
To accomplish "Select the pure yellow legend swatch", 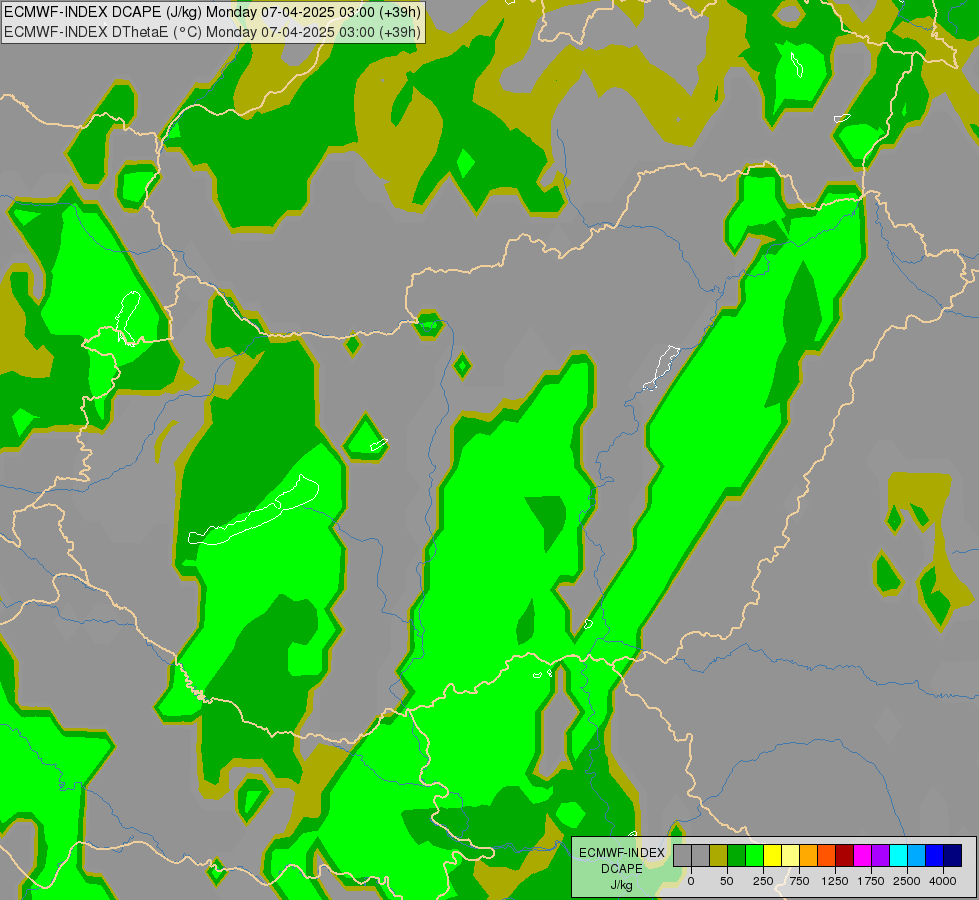I will pyautogui.click(x=772, y=855).
